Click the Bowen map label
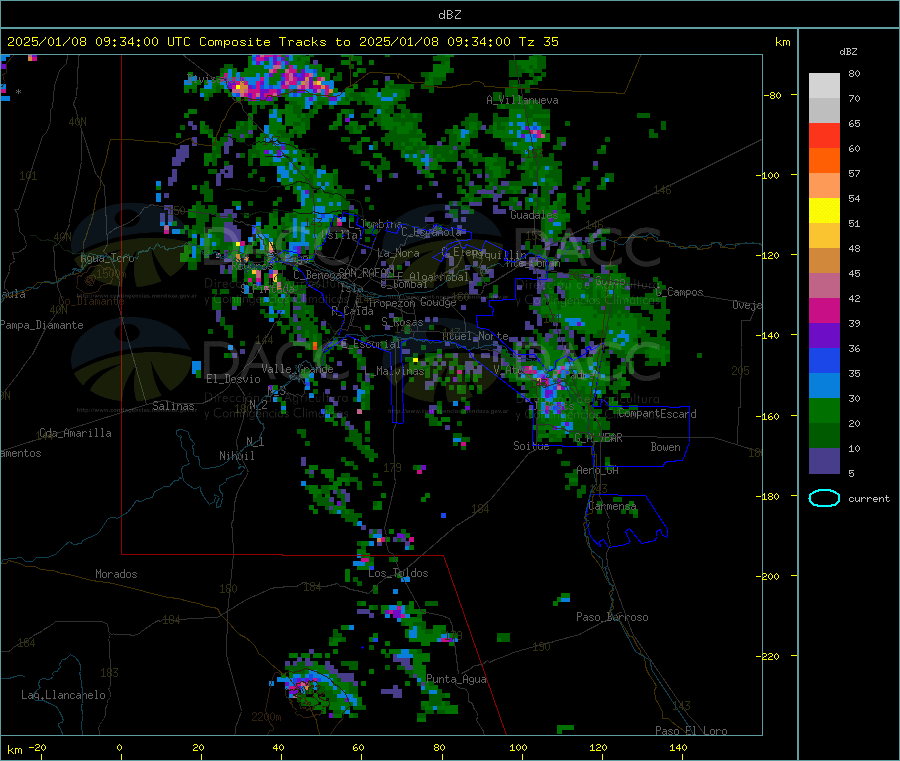 click(x=665, y=448)
